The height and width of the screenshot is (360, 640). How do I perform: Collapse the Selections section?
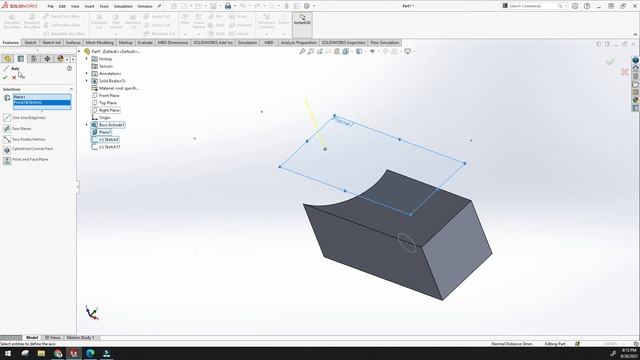click(x=71, y=89)
